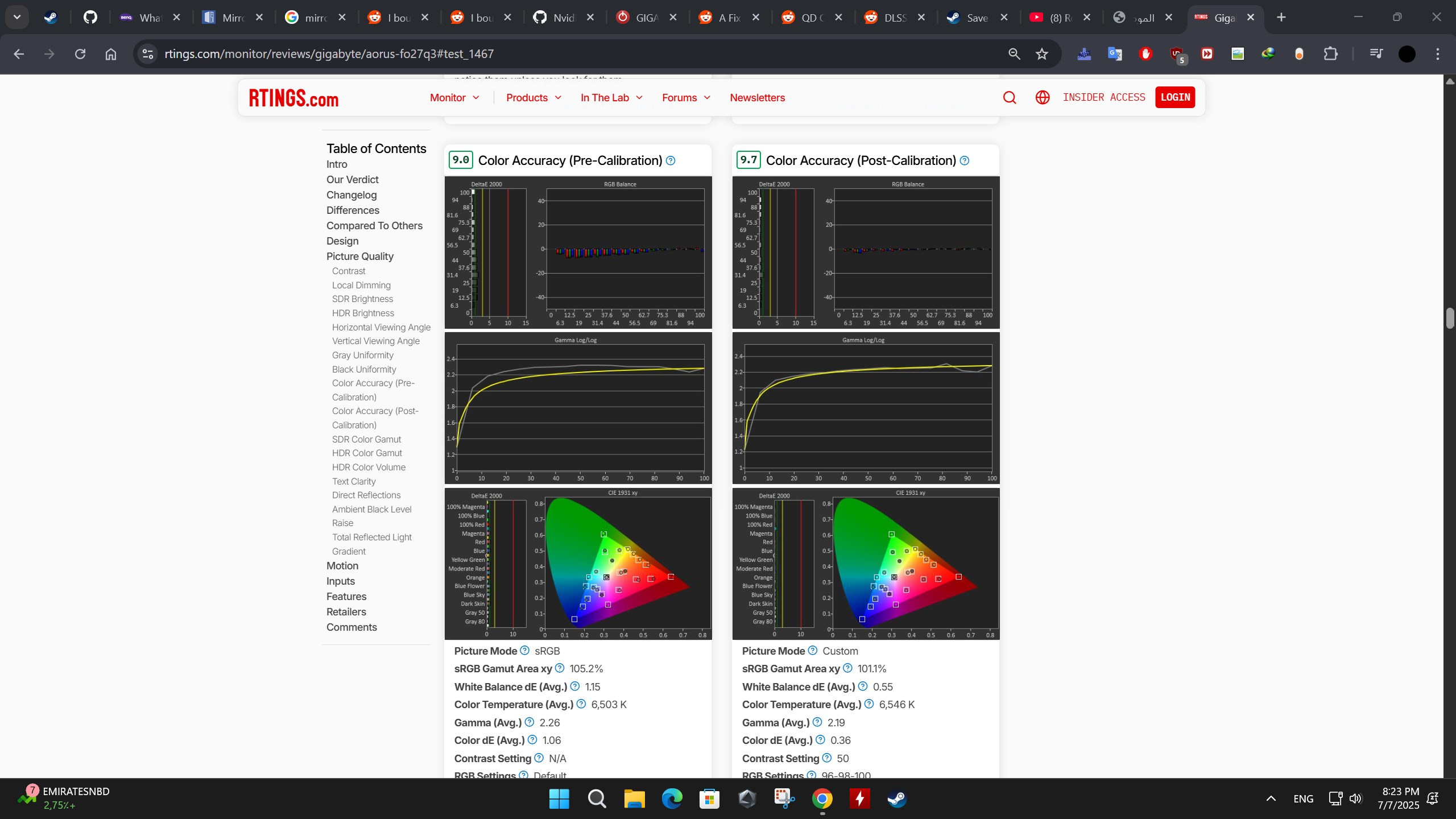This screenshot has width=1456, height=819.
Task: Click help icon beside sRGB Gamut Area 105.2%
Action: 560,668
